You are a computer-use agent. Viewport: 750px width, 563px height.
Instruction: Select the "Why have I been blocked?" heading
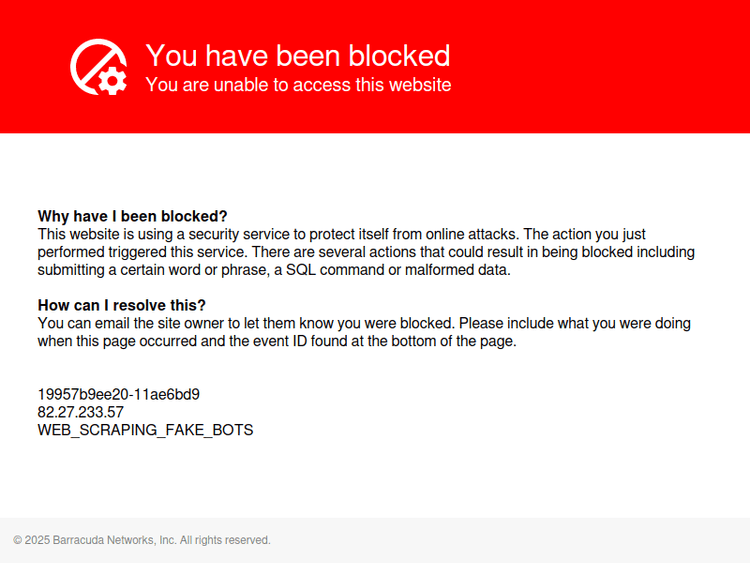[133, 216]
